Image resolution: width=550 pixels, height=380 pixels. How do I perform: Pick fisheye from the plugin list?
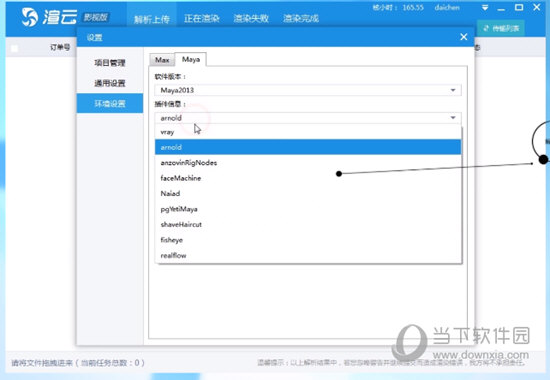click(x=308, y=240)
